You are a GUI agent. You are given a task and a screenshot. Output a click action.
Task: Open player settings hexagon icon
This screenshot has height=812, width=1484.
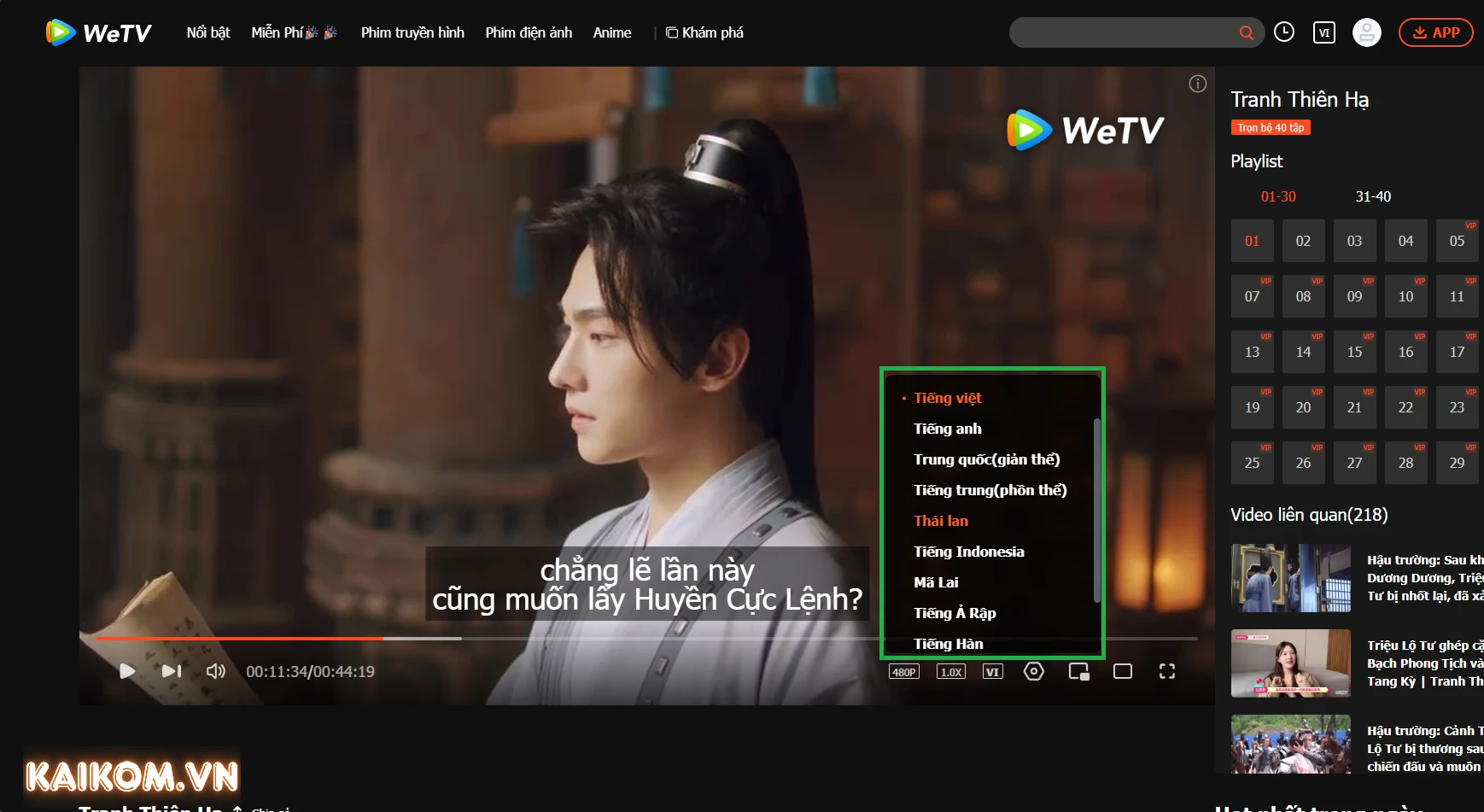click(x=1034, y=671)
